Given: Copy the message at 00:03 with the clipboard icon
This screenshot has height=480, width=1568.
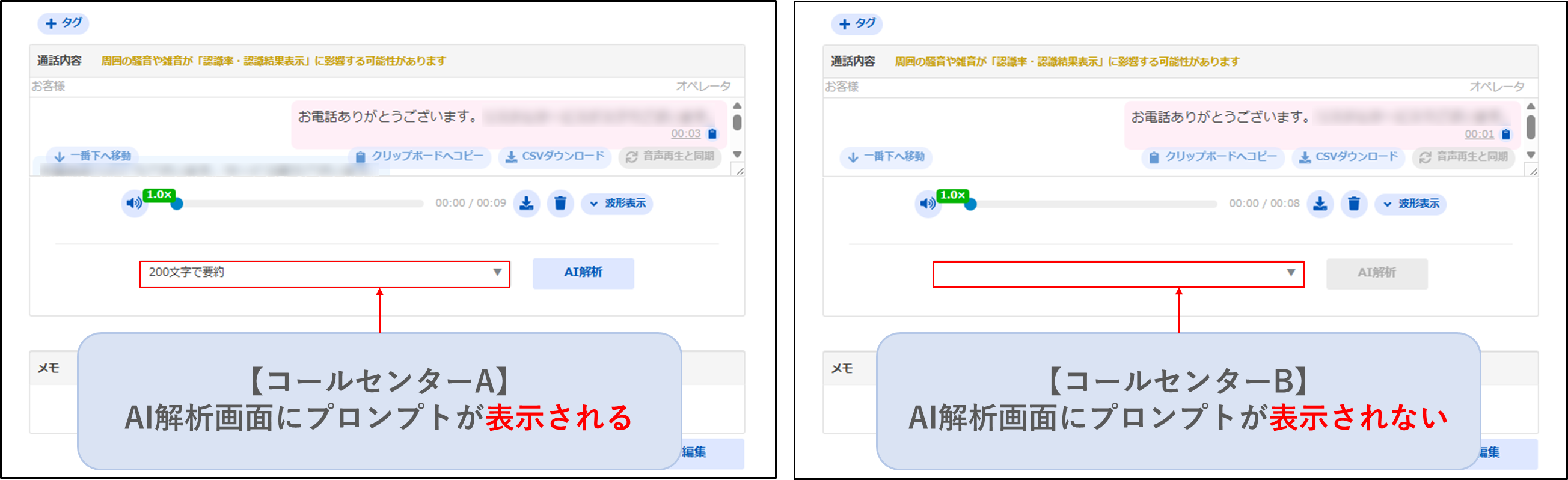Looking at the screenshot, I should coord(713,134).
